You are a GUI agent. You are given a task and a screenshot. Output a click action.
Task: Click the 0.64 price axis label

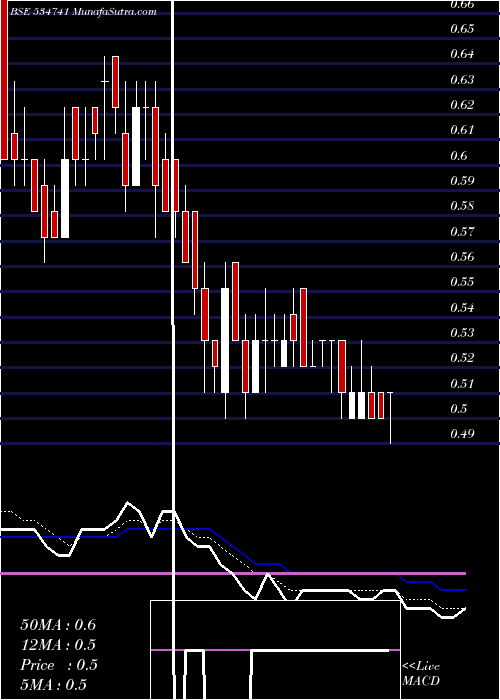pyautogui.click(x=462, y=54)
